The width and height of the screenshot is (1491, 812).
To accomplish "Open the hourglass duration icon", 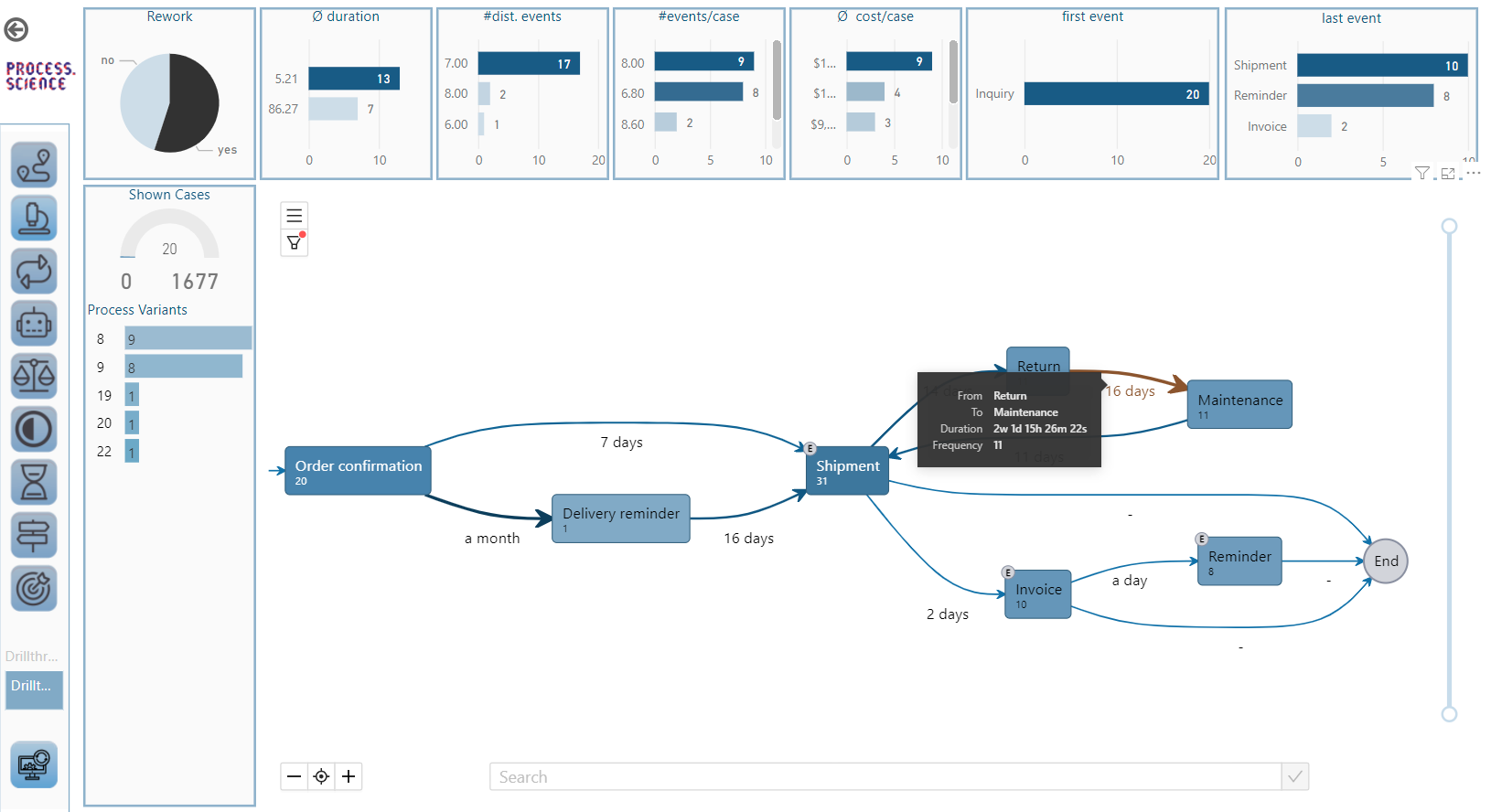I will click(x=34, y=482).
